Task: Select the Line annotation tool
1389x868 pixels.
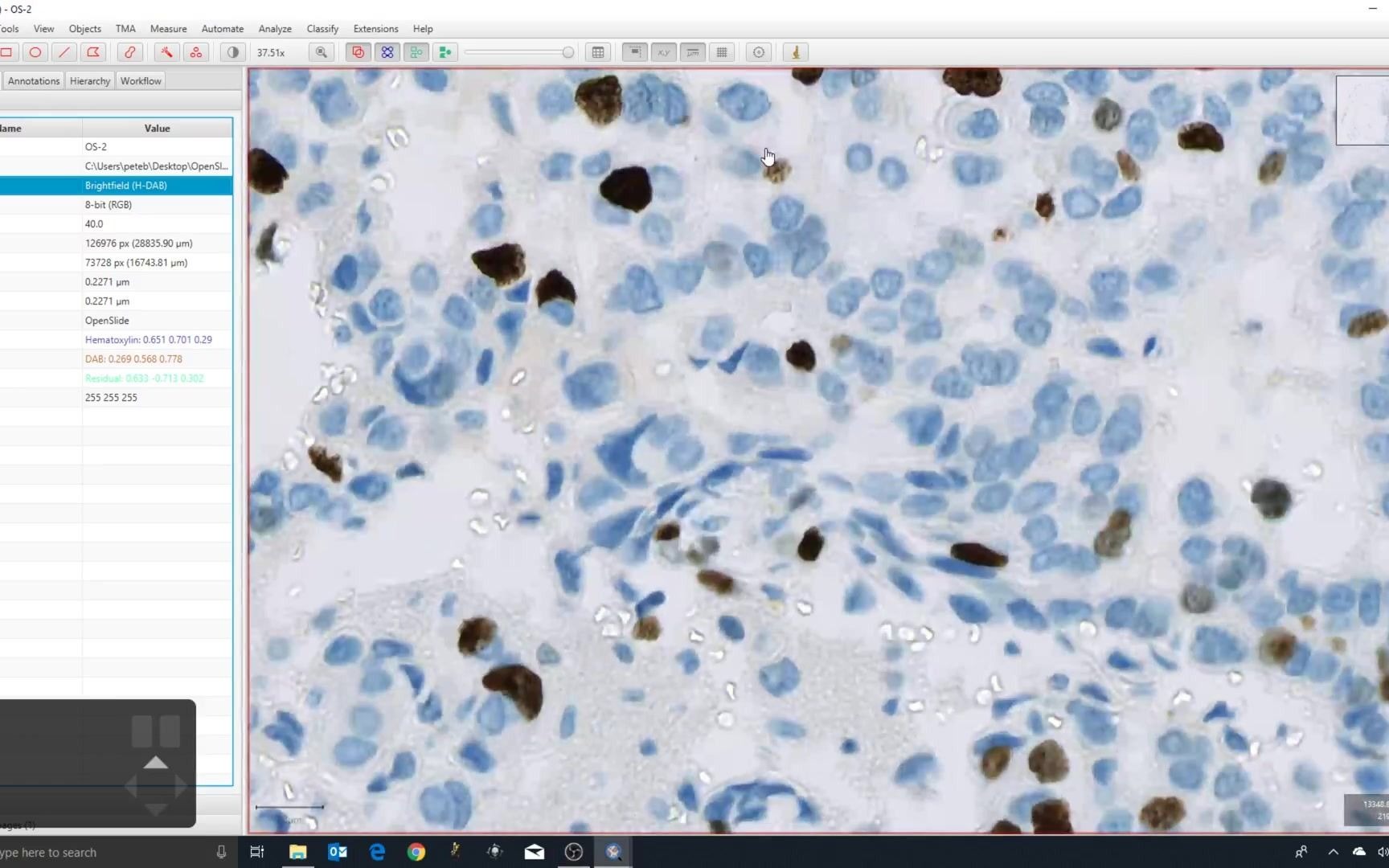Action: [x=64, y=52]
